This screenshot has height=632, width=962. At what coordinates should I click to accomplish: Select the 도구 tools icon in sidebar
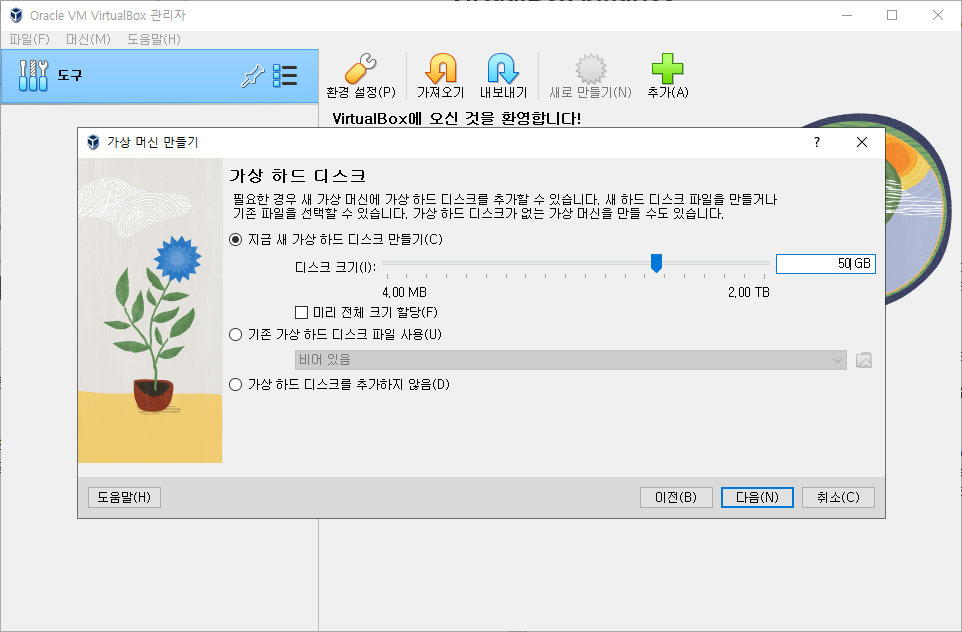tap(33, 76)
